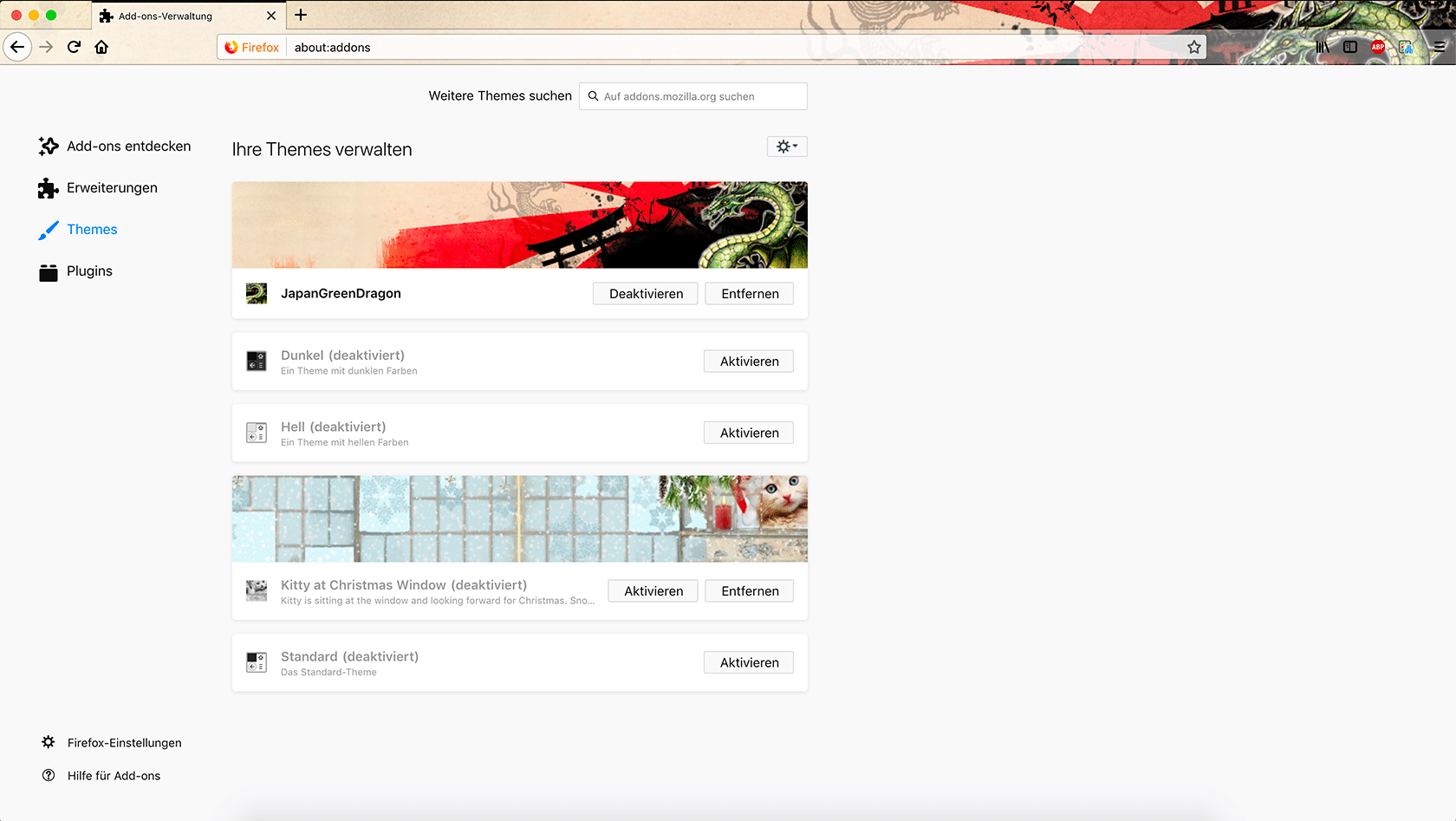Click 'Ein Theme mit dunklen Farben' description
Viewport: 1456px width, 821px height.
(348, 371)
